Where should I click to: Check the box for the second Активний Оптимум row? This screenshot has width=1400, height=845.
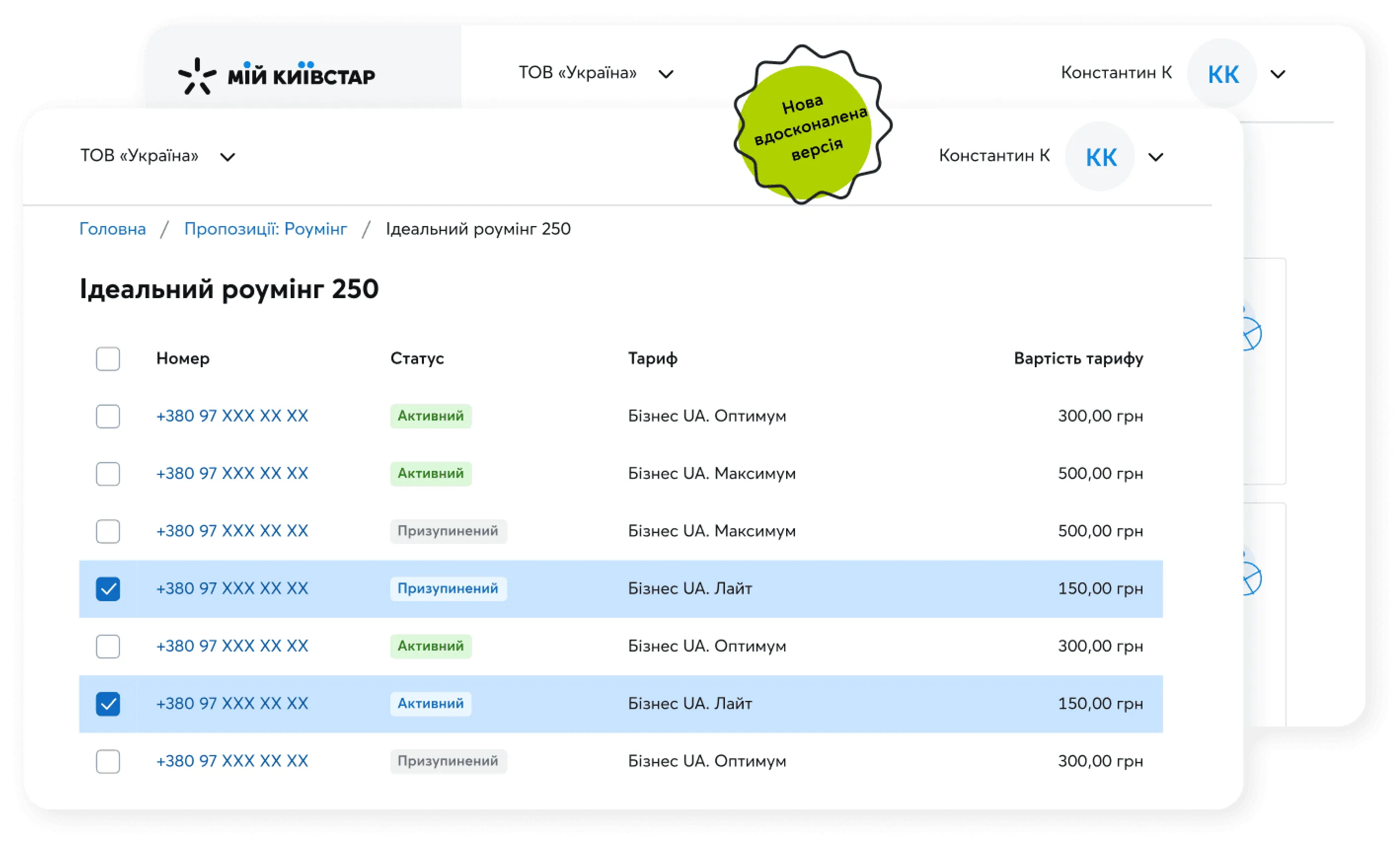point(108,646)
